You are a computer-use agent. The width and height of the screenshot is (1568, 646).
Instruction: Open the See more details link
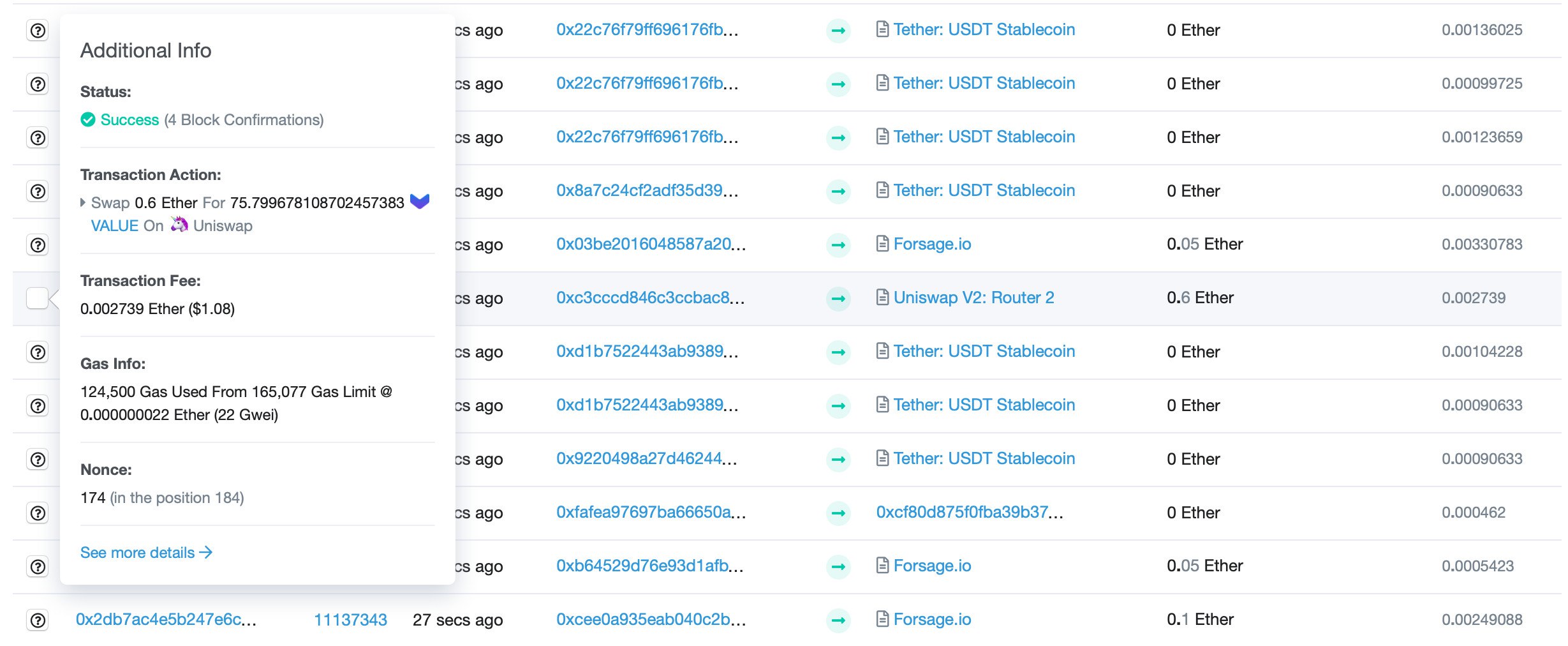[146, 552]
